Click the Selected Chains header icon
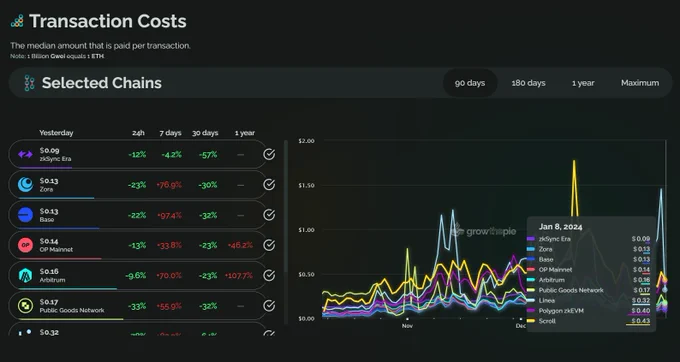Viewport: 680px width, 362px height. click(x=29, y=83)
